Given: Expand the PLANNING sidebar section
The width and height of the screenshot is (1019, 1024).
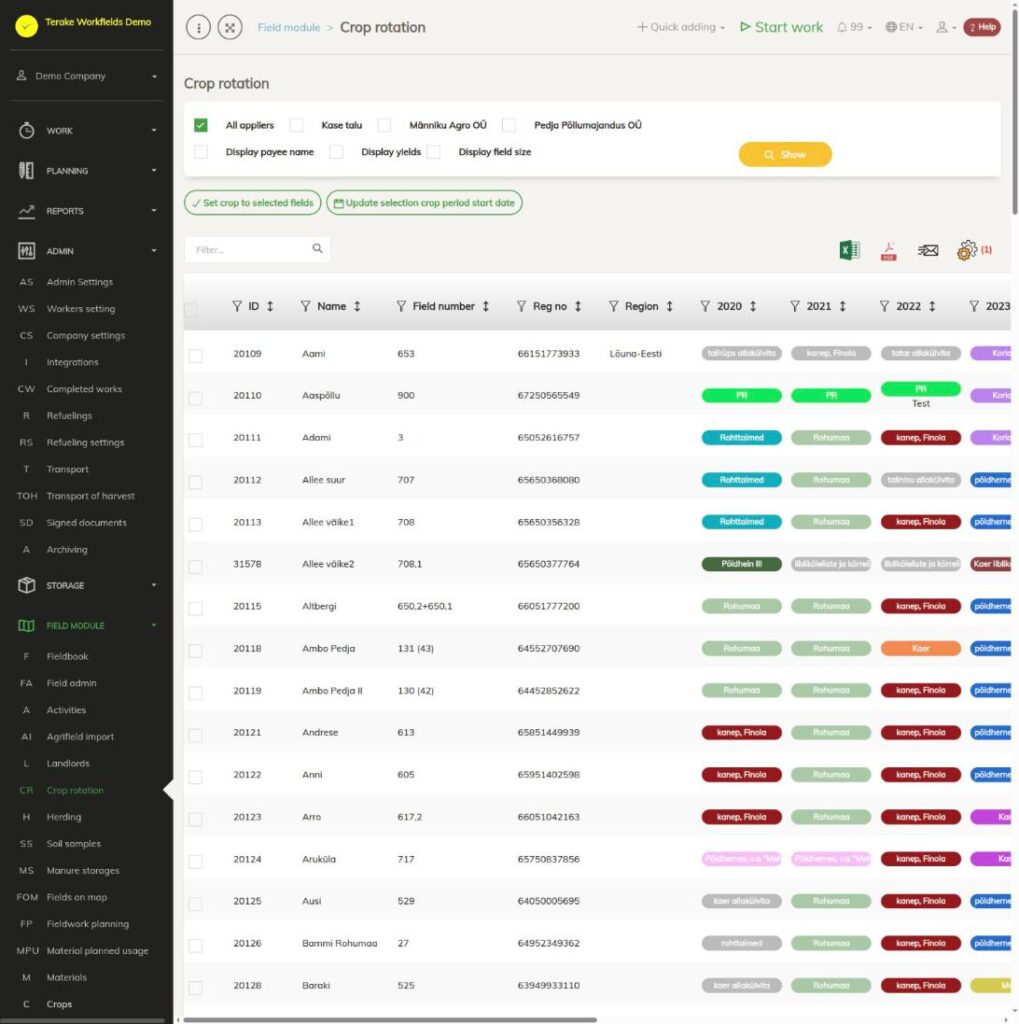Looking at the screenshot, I should (87, 170).
